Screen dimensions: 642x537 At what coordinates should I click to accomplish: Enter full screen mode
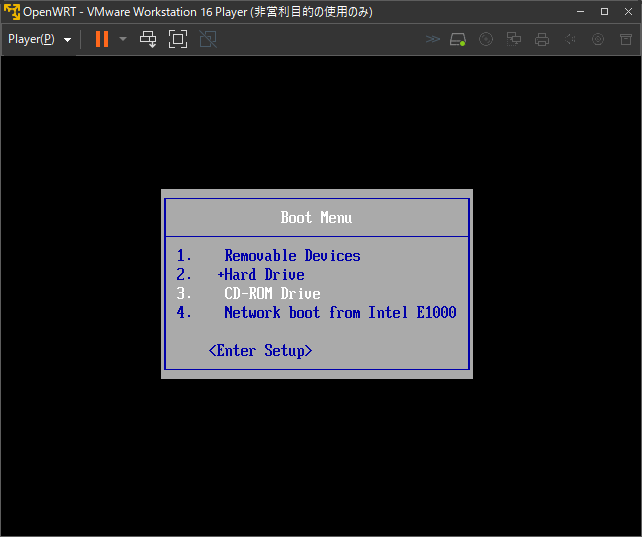(178, 39)
